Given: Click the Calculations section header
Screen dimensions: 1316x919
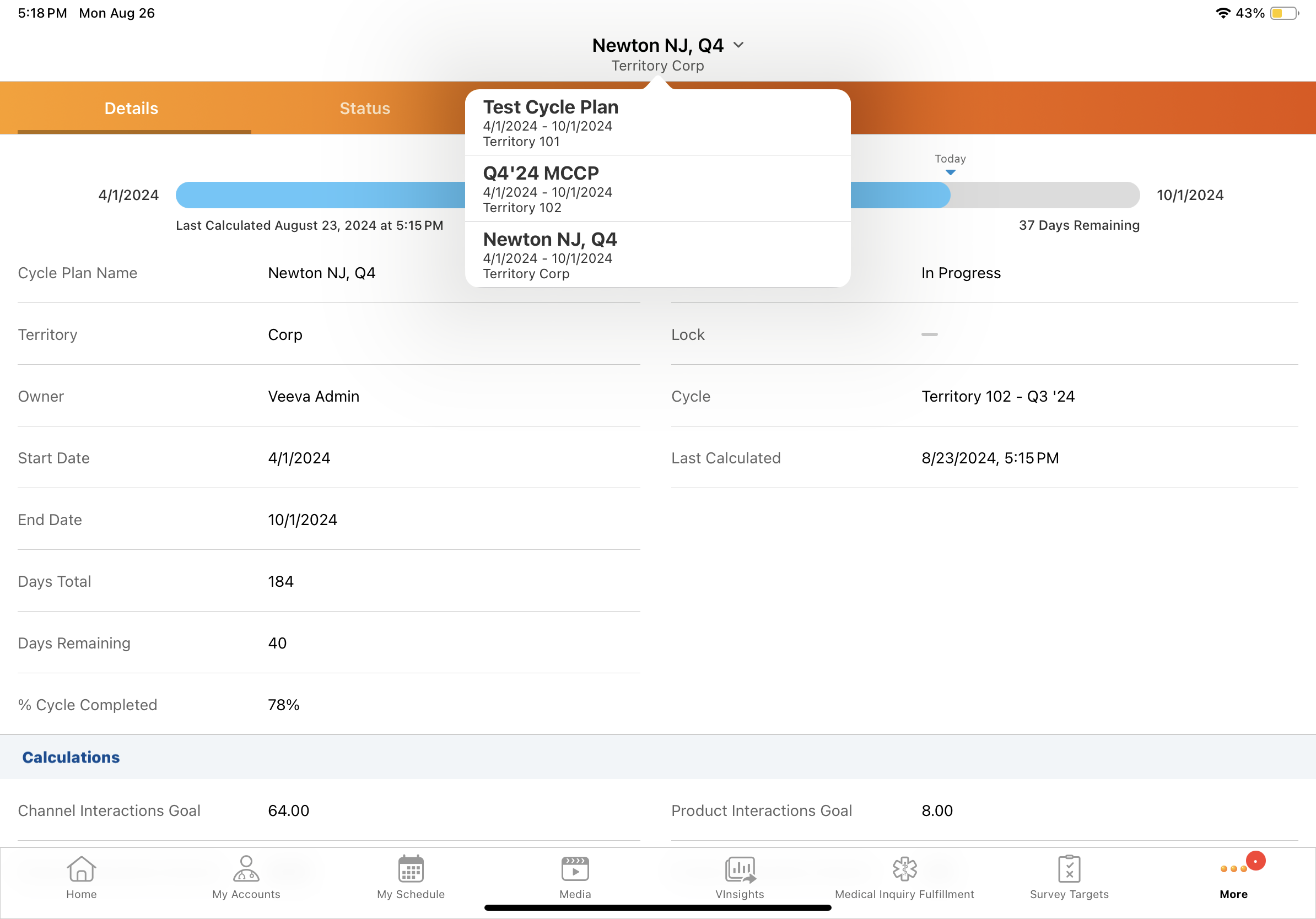Looking at the screenshot, I should (x=71, y=757).
